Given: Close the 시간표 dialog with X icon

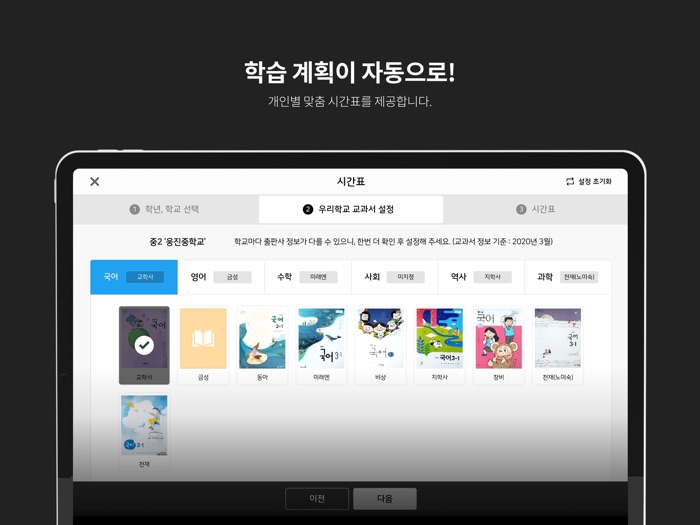Looking at the screenshot, I should click(95, 182).
